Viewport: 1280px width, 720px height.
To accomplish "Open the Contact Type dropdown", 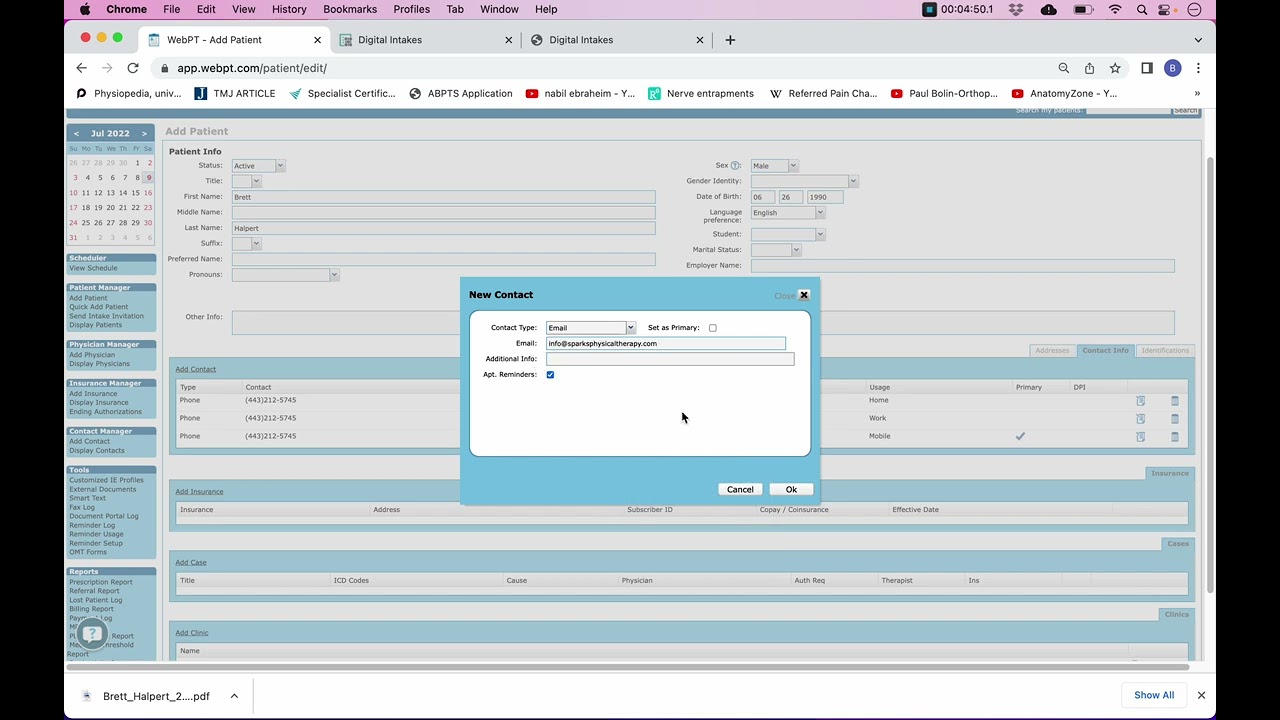I will coord(591,328).
